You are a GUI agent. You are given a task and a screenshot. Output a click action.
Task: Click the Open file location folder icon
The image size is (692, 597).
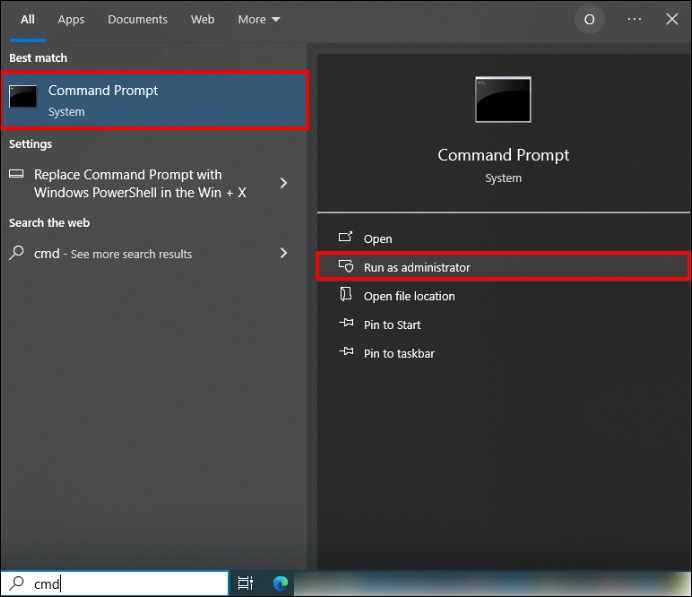[346, 294]
